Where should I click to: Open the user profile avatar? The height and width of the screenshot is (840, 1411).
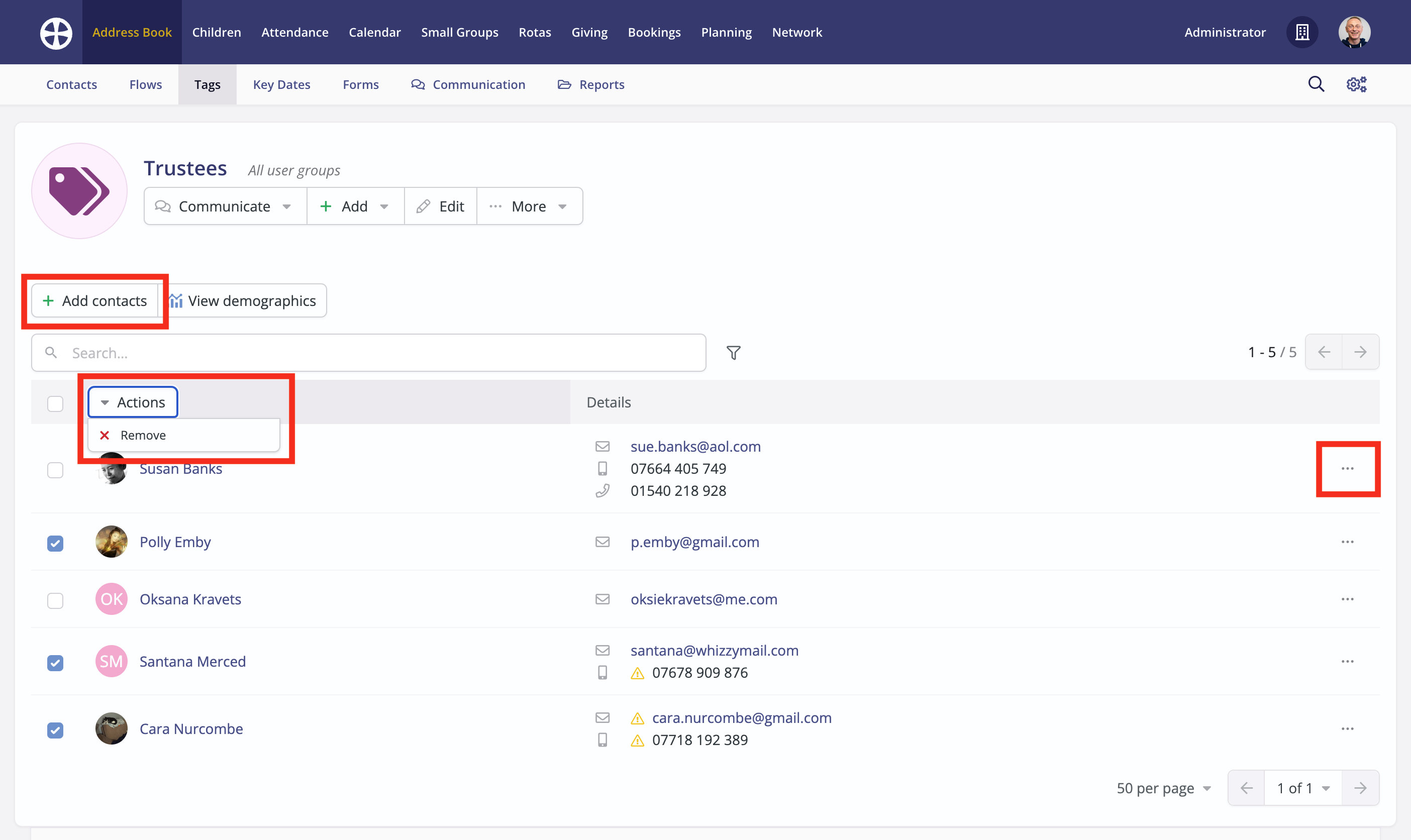tap(1354, 32)
